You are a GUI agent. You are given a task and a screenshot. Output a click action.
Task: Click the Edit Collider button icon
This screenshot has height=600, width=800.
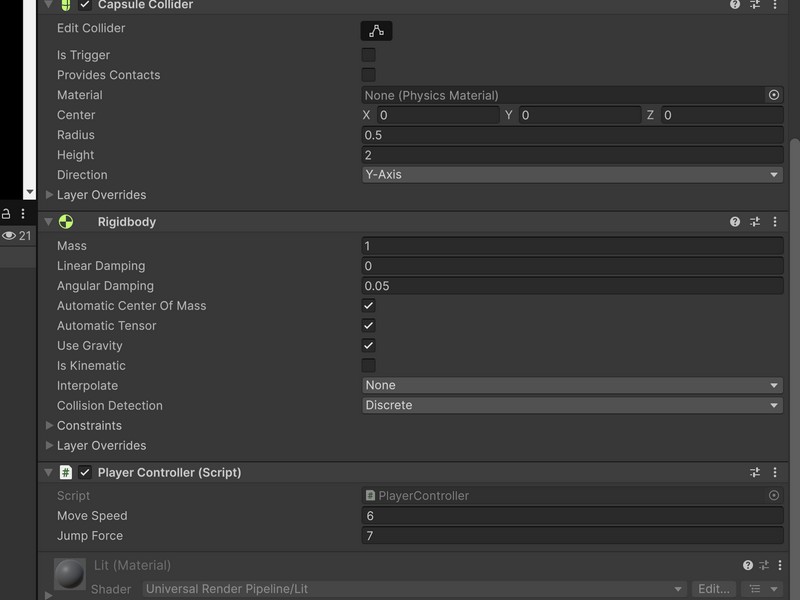point(377,31)
